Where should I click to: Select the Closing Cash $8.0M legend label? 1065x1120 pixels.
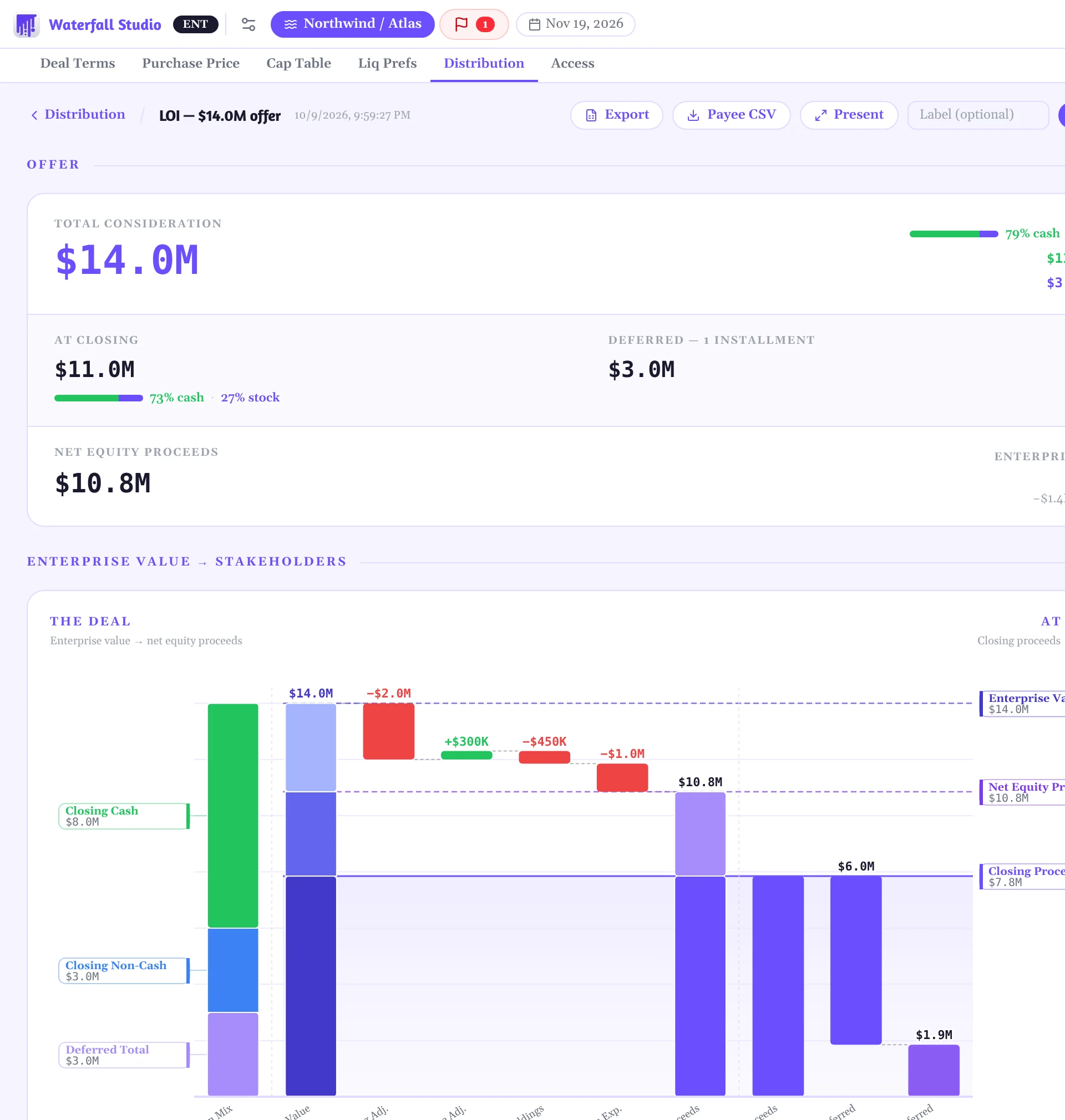pyautogui.click(x=124, y=816)
